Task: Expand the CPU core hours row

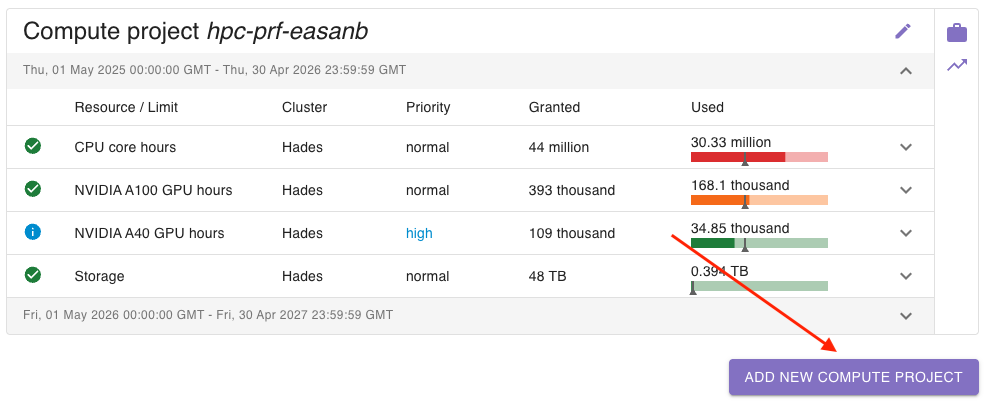Action: coord(906,147)
